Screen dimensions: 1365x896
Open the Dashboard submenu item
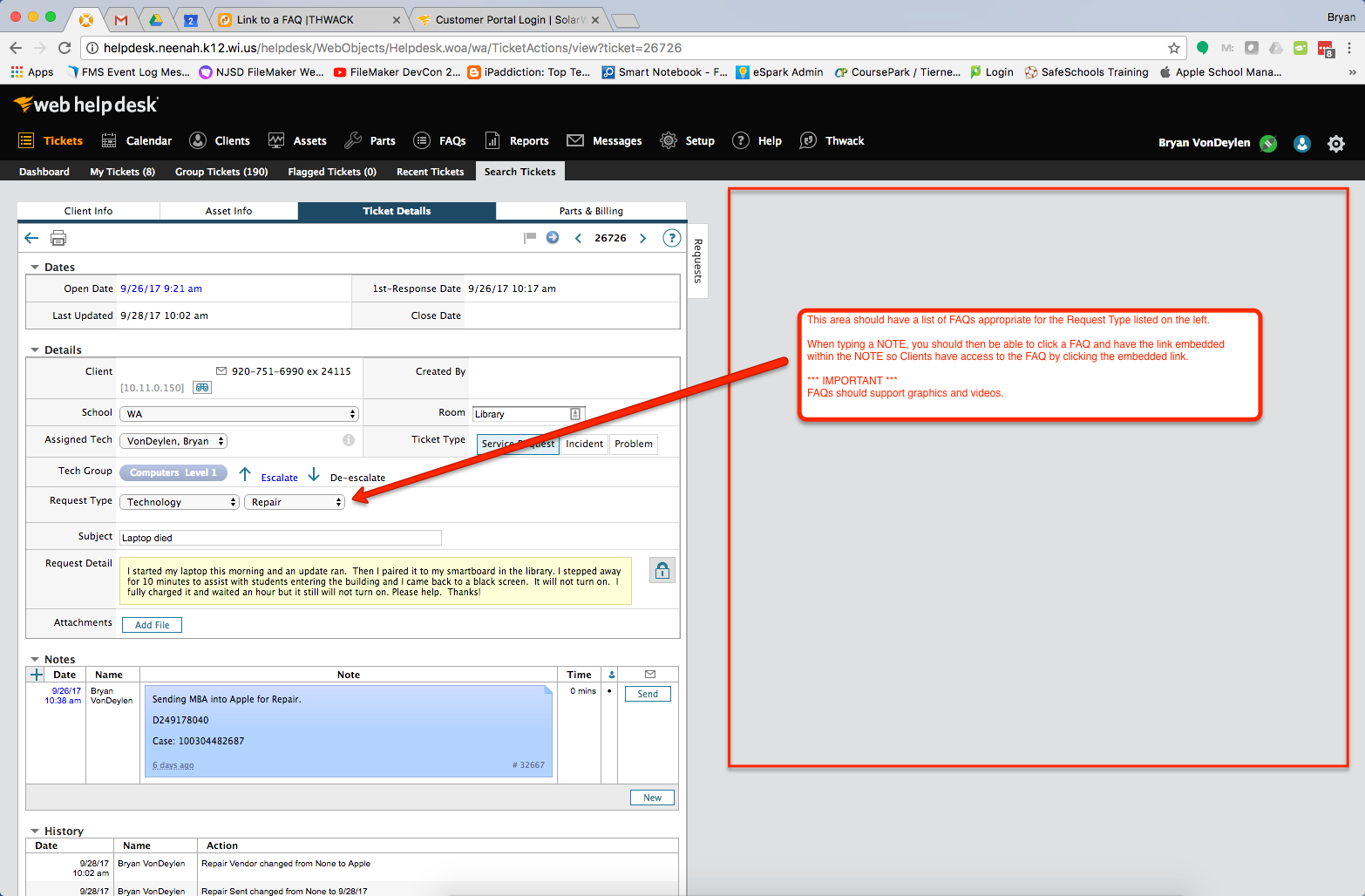tap(44, 172)
